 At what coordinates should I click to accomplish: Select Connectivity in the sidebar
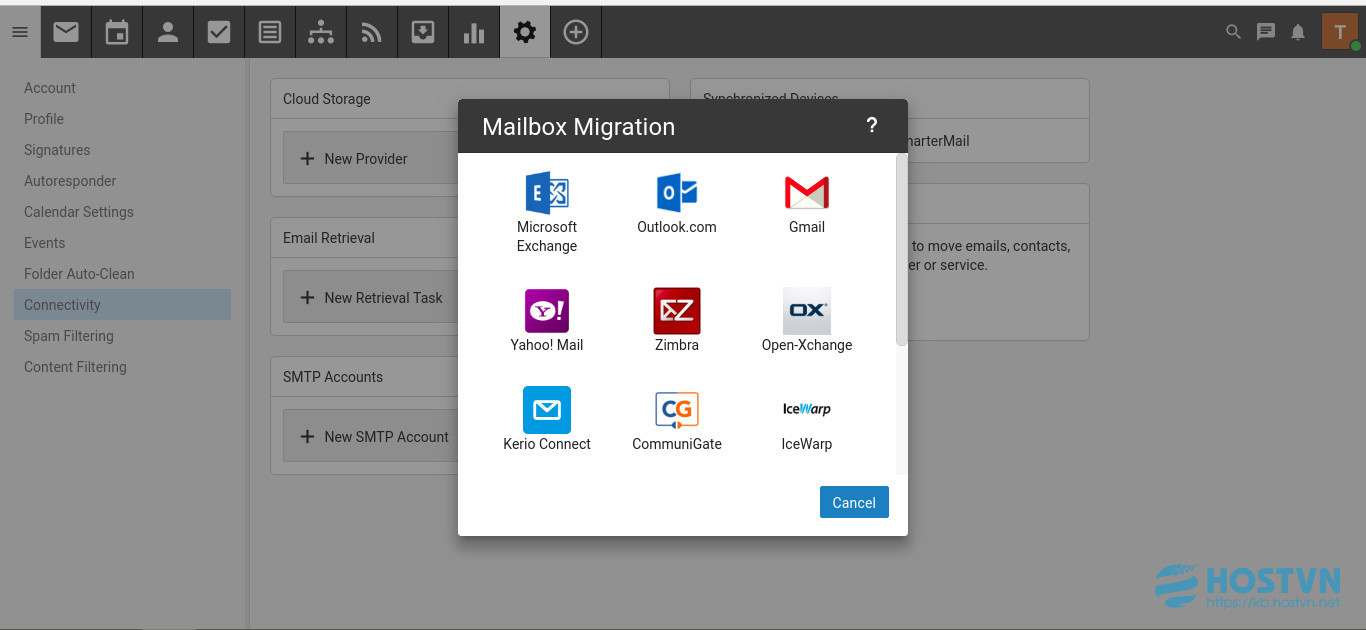coord(122,305)
